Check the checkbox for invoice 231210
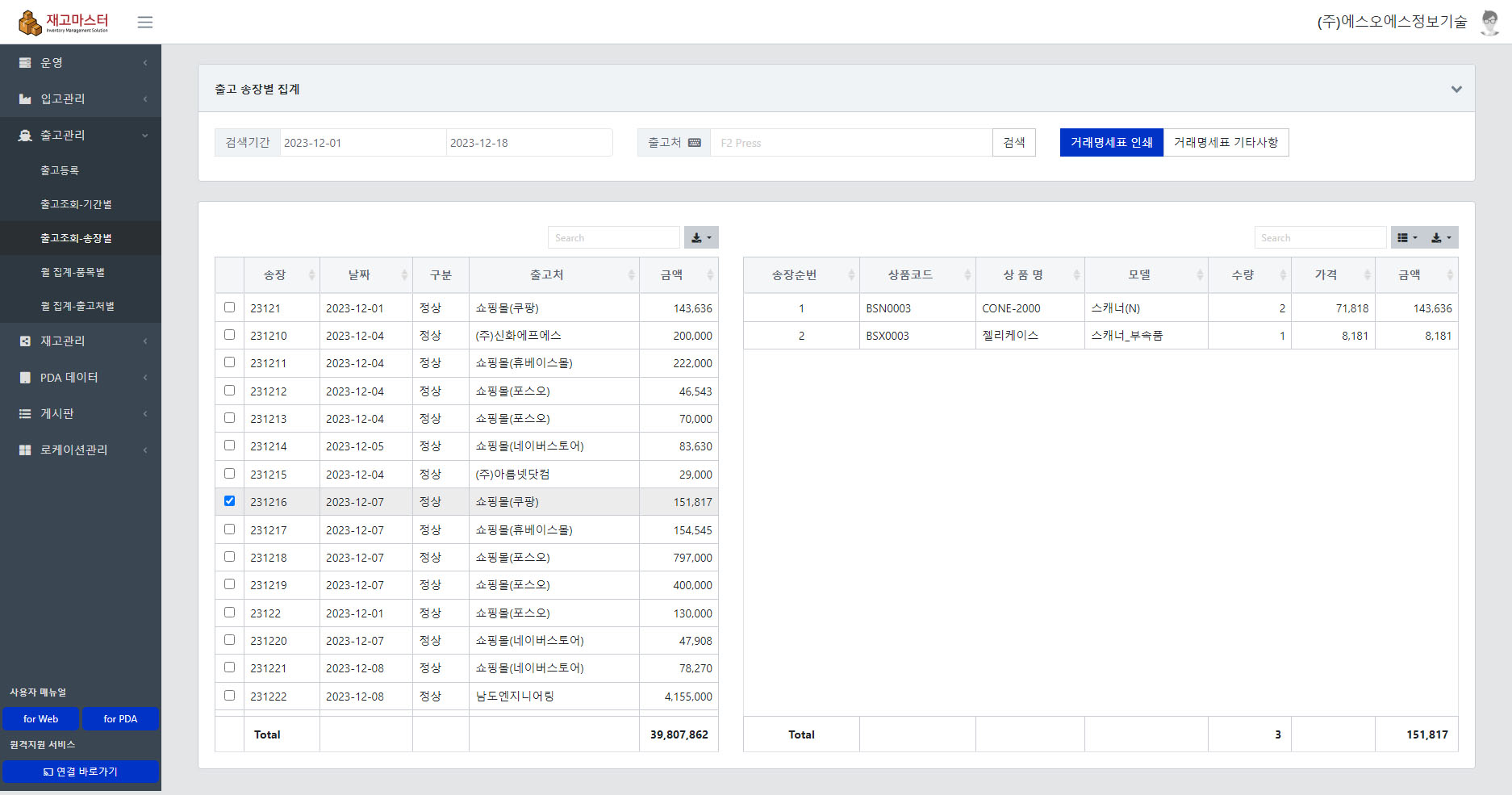 [x=229, y=335]
